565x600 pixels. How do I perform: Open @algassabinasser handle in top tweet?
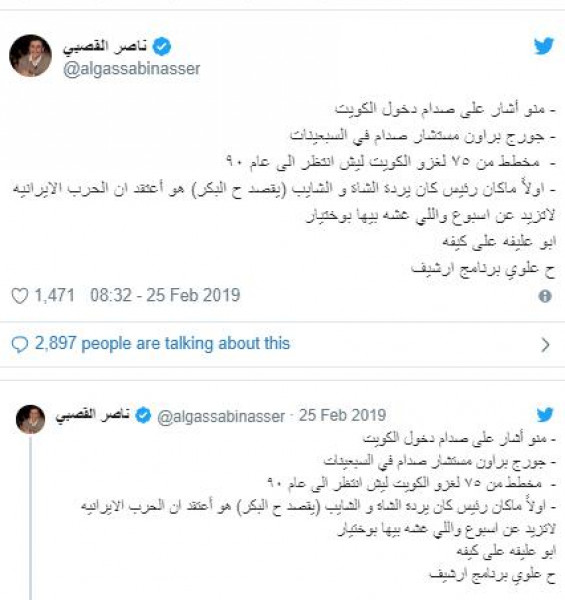coord(132,69)
